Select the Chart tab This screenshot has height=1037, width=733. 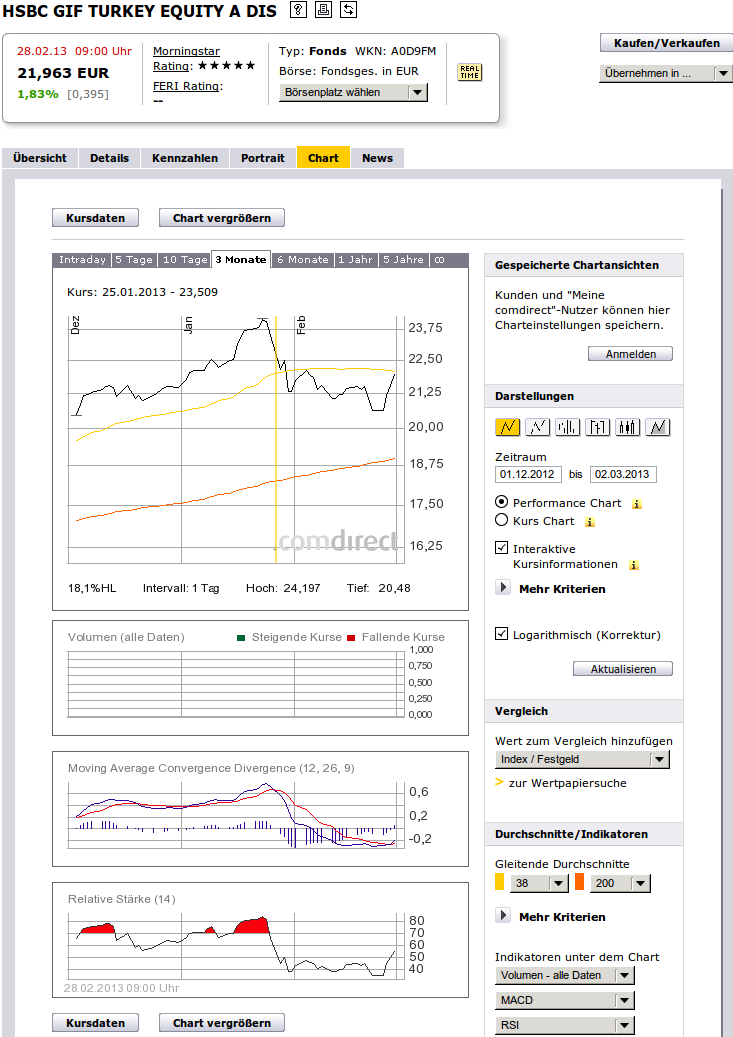(323, 158)
